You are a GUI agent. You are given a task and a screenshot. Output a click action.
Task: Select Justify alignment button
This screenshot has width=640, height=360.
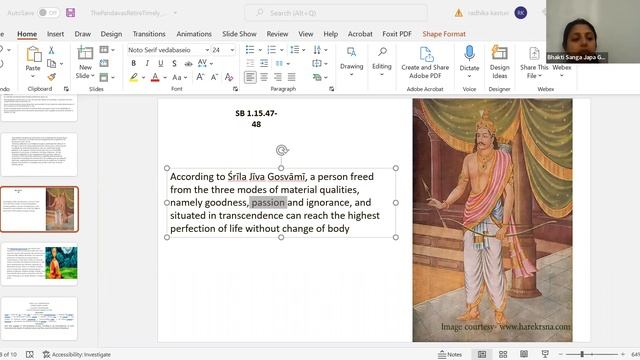pos(291,77)
